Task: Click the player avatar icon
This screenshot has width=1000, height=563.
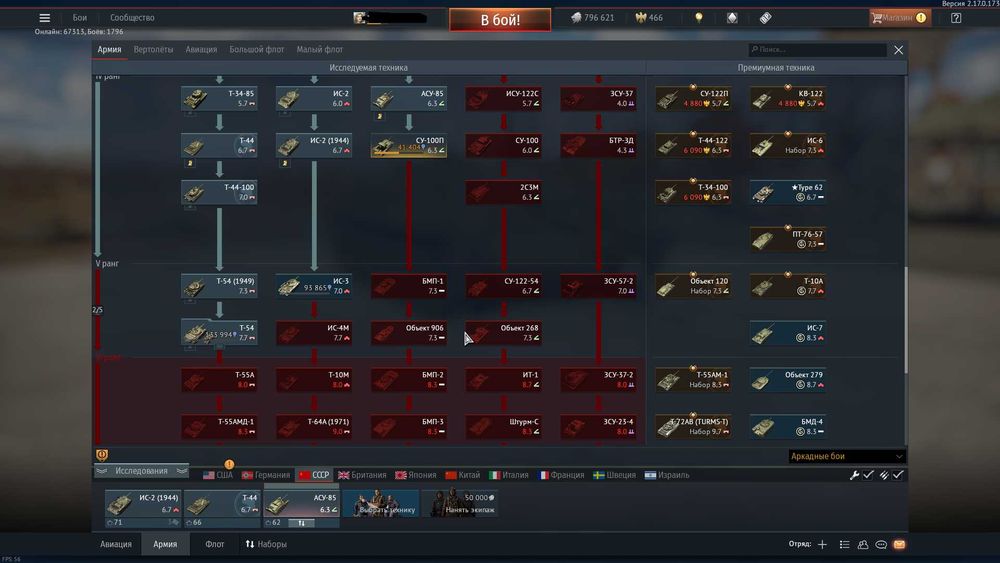Action: pyautogui.click(x=360, y=18)
